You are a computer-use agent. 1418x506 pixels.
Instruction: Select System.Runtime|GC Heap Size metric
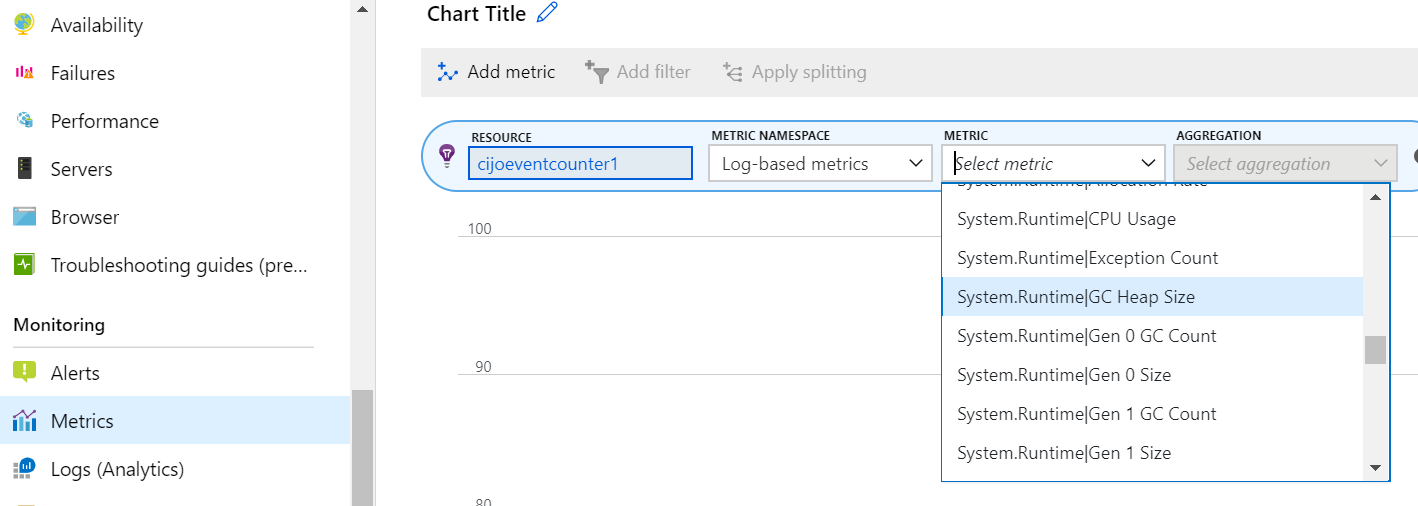coord(1076,297)
